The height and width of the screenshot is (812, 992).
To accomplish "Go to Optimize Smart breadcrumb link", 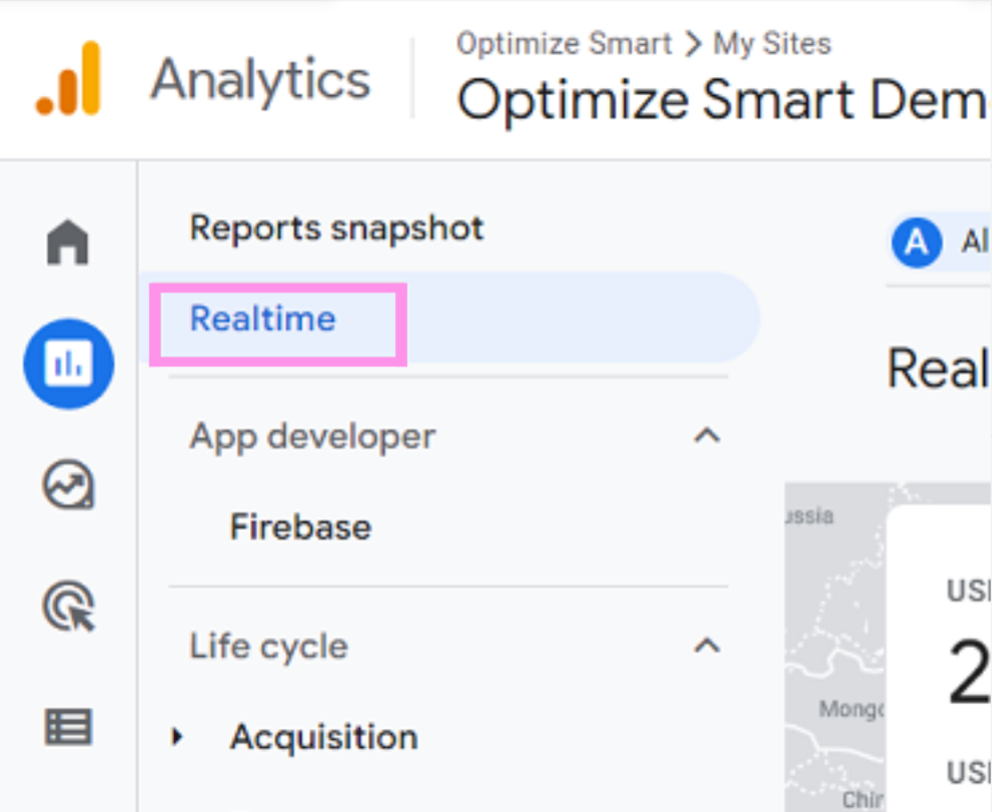I will 564,44.
